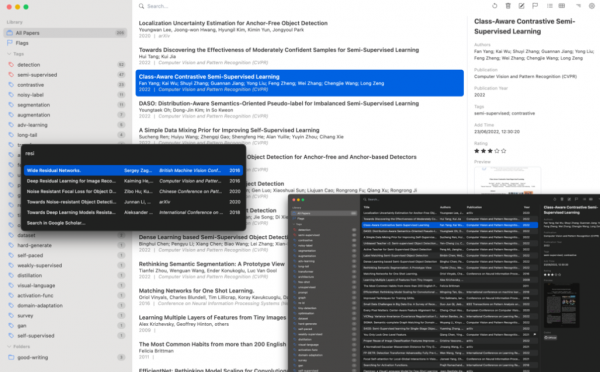Select 'Deep Residual Learning for Image Reco...' result
Screen dimensions: 600x372
133,181
